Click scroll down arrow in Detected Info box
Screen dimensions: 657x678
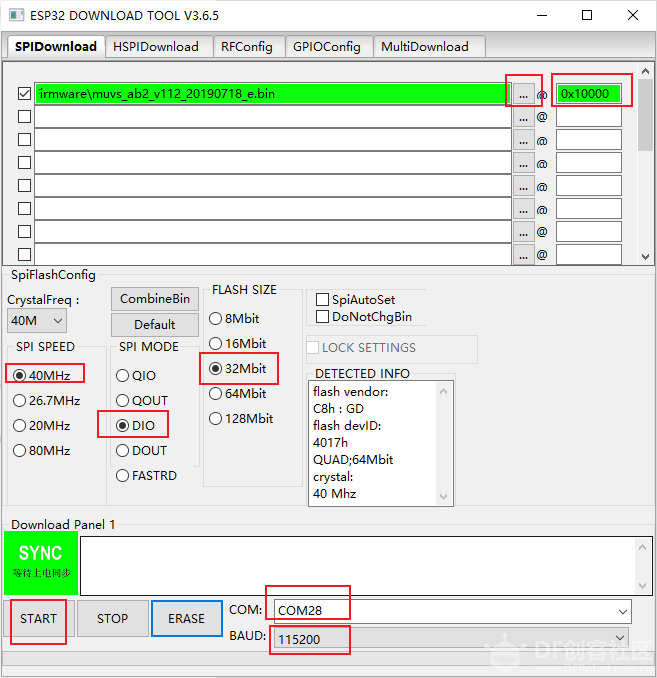[443, 496]
